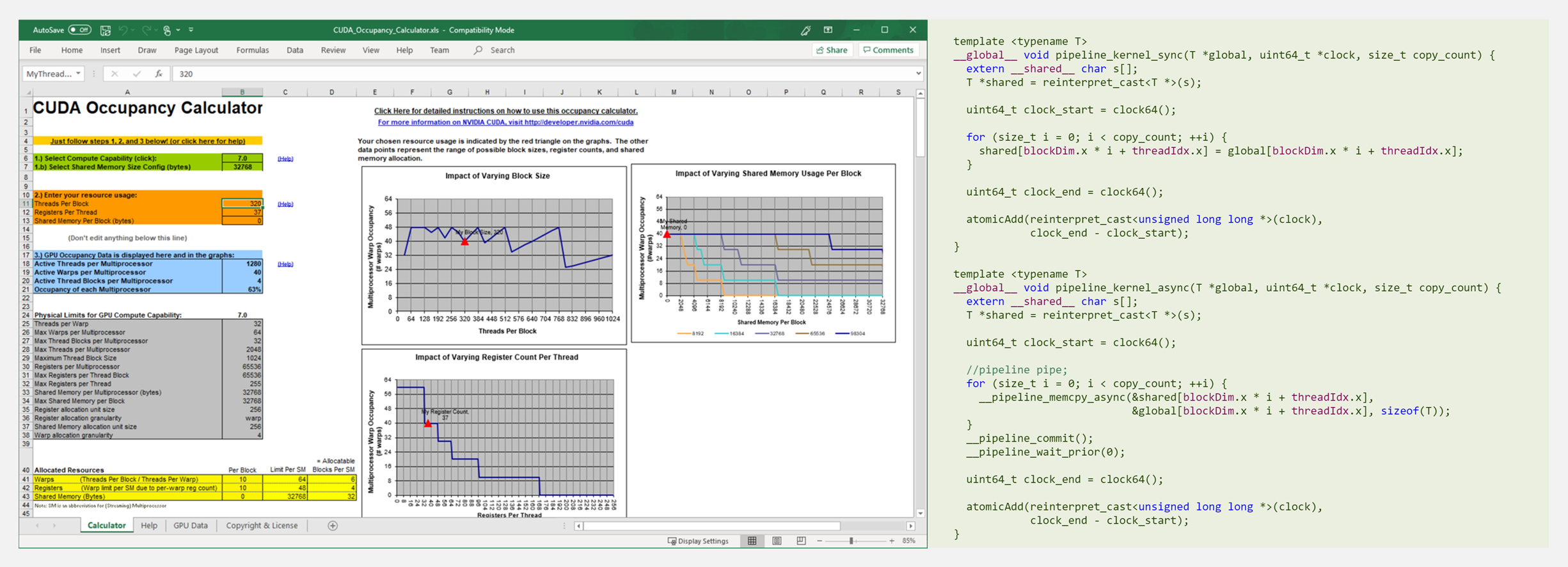Select the Threads Per Block cell 320
This screenshot has height=567, width=1568.
coord(242,204)
